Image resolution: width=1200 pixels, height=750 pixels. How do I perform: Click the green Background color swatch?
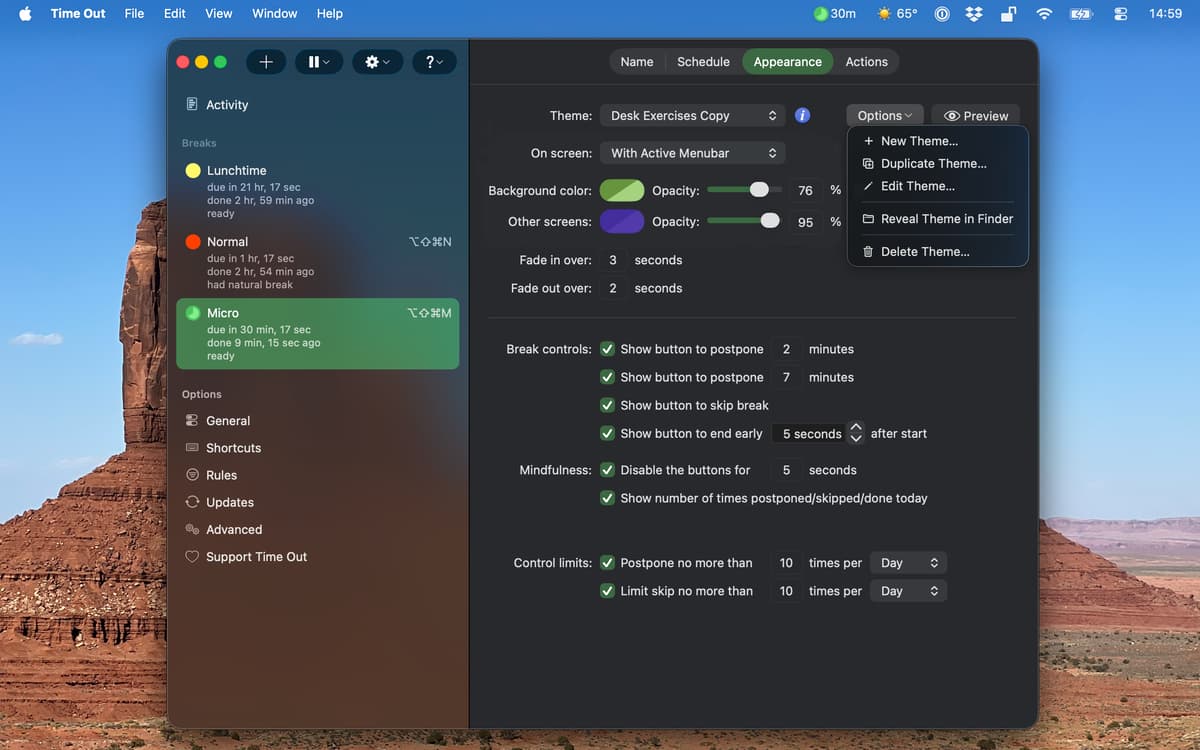pyautogui.click(x=621, y=191)
